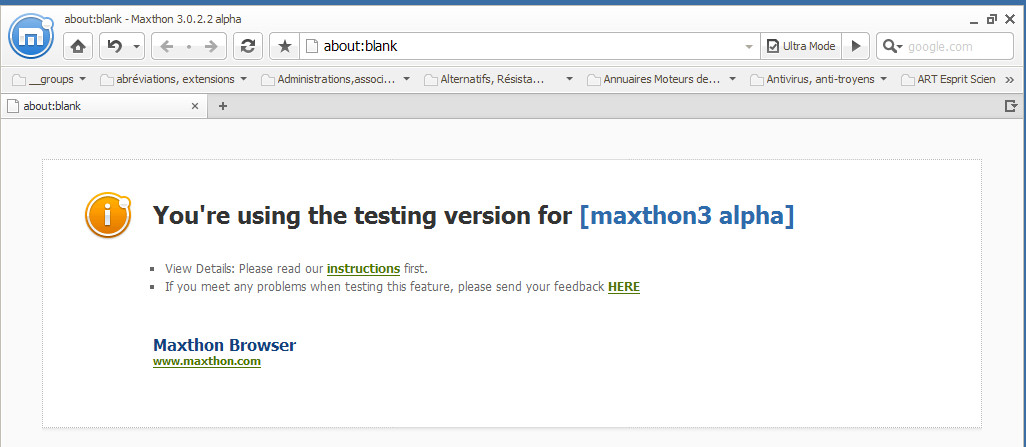Click the undo closed tab icon

[115, 46]
